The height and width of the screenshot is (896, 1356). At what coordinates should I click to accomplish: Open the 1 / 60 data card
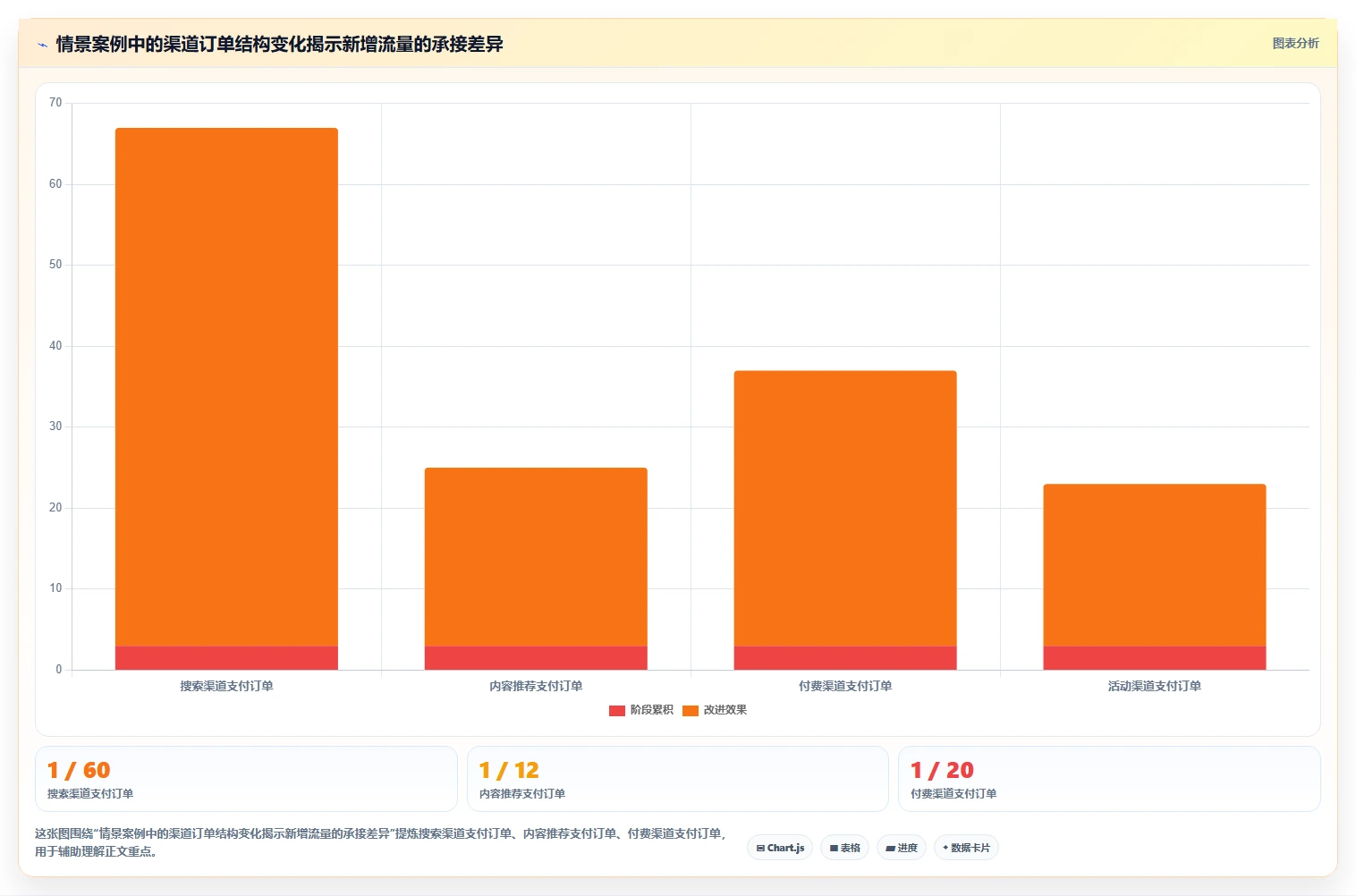click(x=246, y=779)
